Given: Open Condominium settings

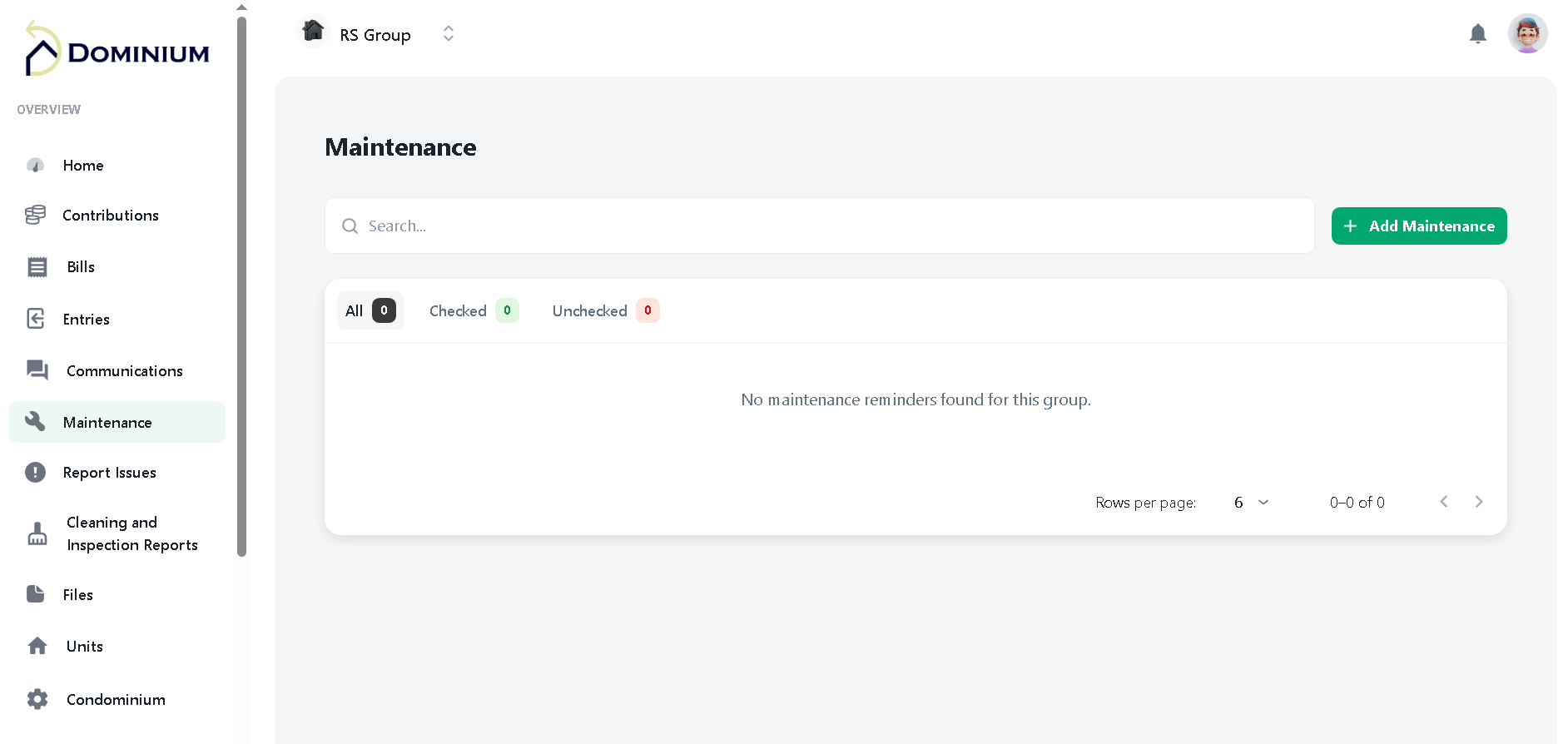Looking at the screenshot, I should pyautogui.click(x=117, y=700).
